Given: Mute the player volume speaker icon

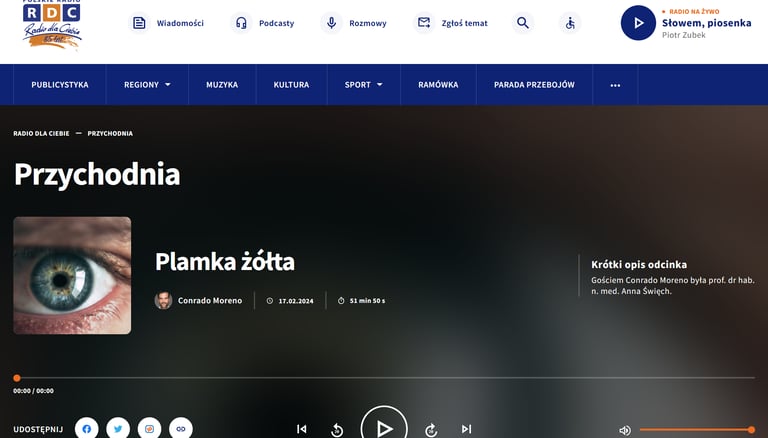Looking at the screenshot, I should [x=625, y=430].
